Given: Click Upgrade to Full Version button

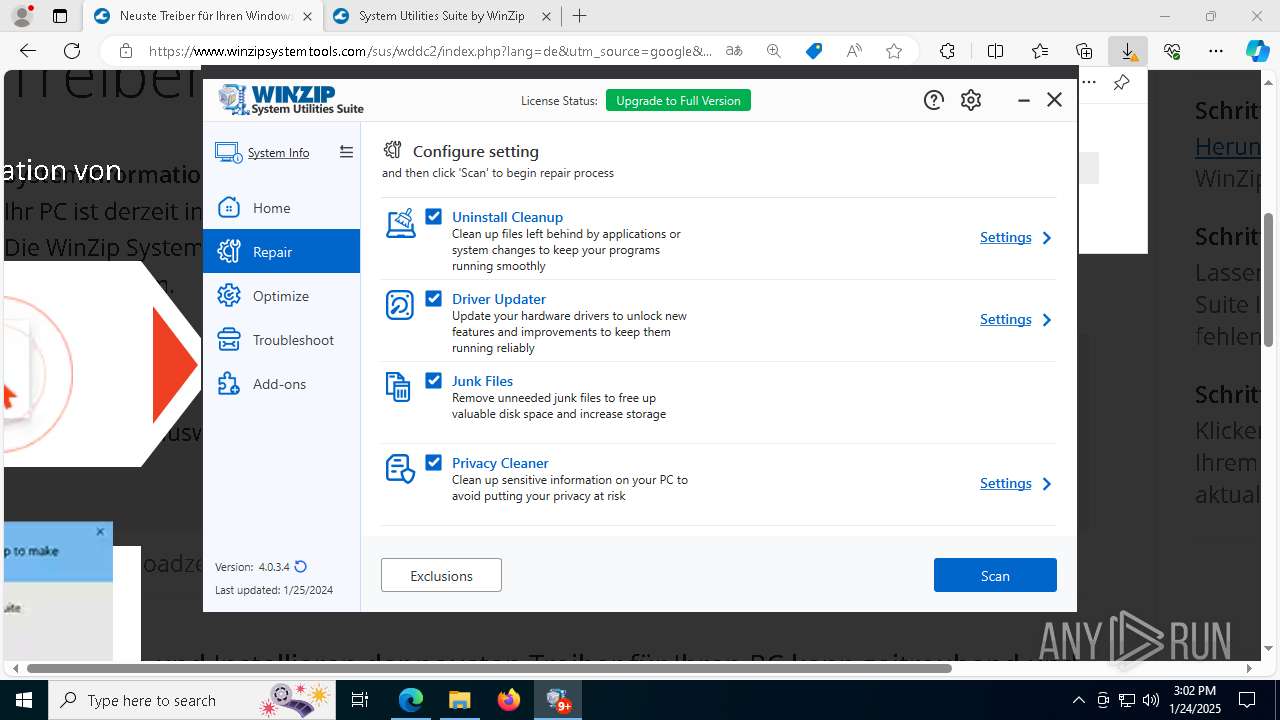Looking at the screenshot, I should 678,100.
